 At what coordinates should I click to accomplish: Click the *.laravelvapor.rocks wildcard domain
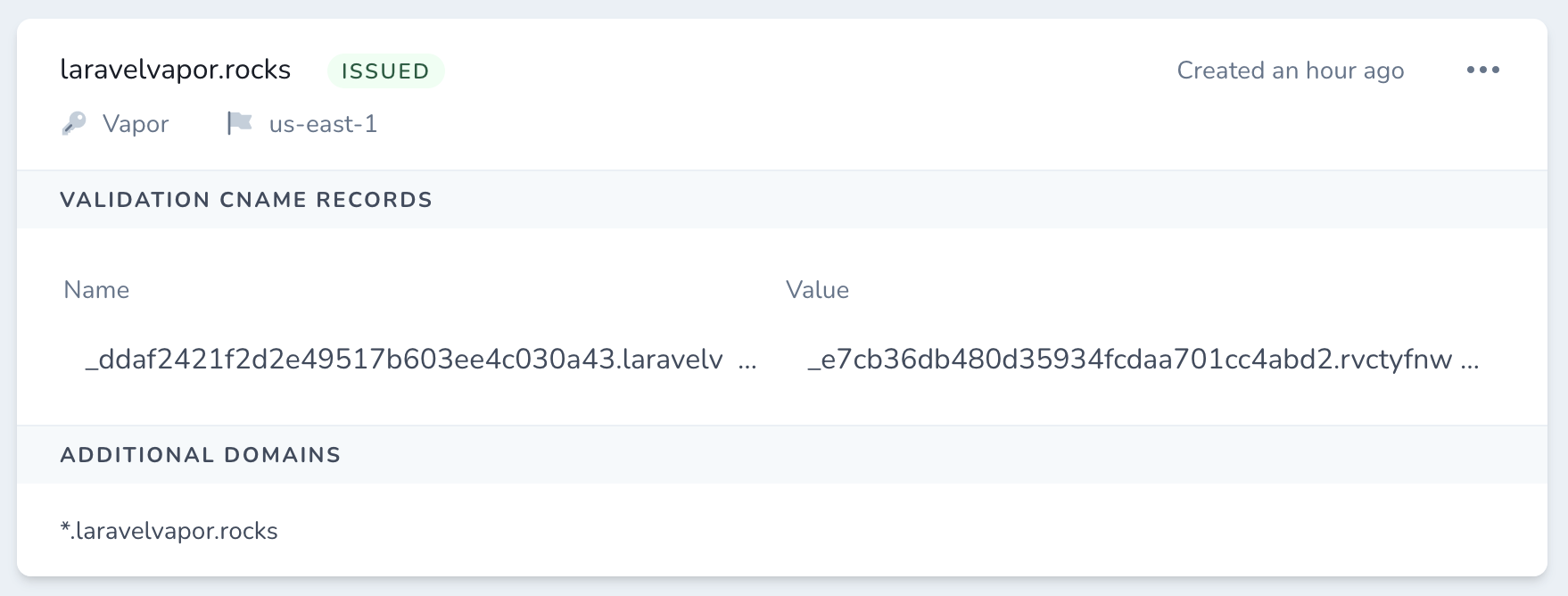[x=169, y=531]
